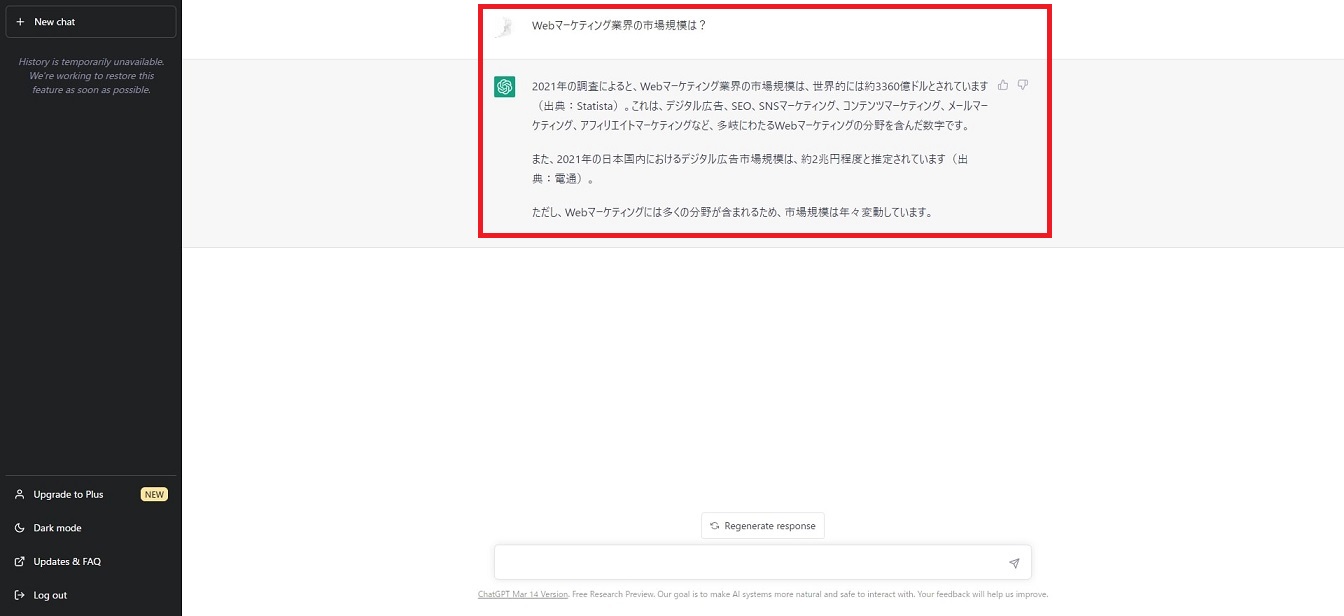Click the plus icon beside New chat
Image resolution: width=1344 pixels, height=616 pixels.
[20, 22]
